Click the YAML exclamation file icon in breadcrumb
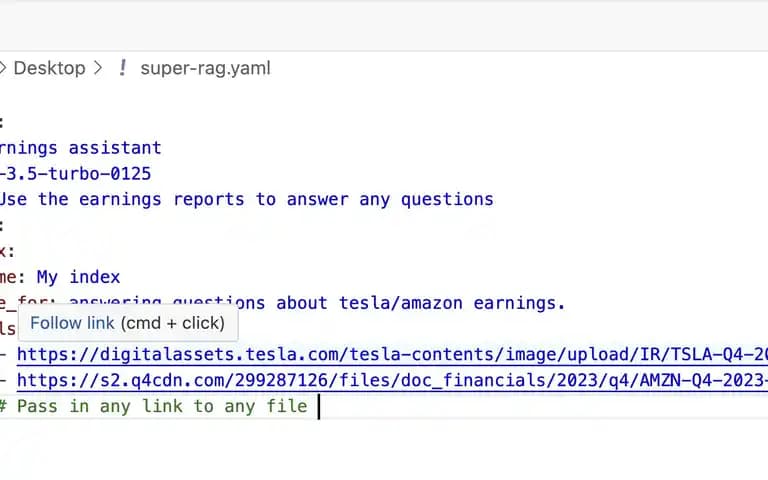The height and width of the screenshot is (480, 768). coord(122,68)
